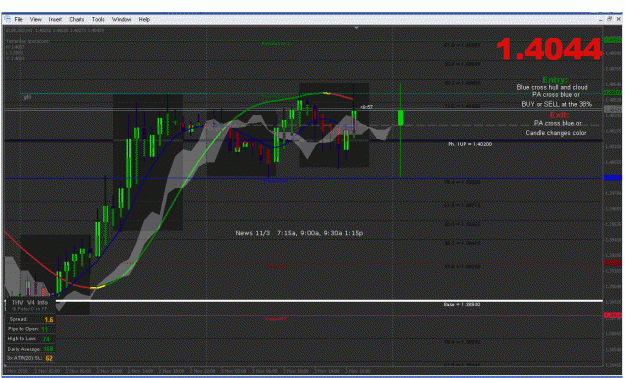Click the 'Ph. 1UP = 1.40200' level label

(x=470, y=144)
